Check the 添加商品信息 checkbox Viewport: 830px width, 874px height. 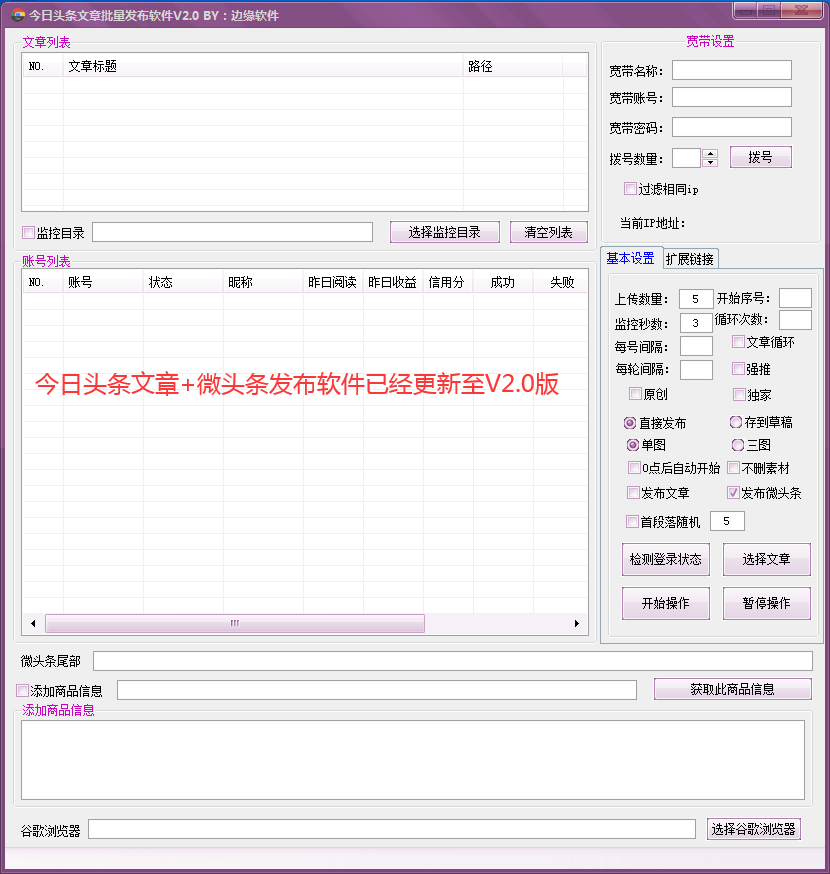coord(22,691)
